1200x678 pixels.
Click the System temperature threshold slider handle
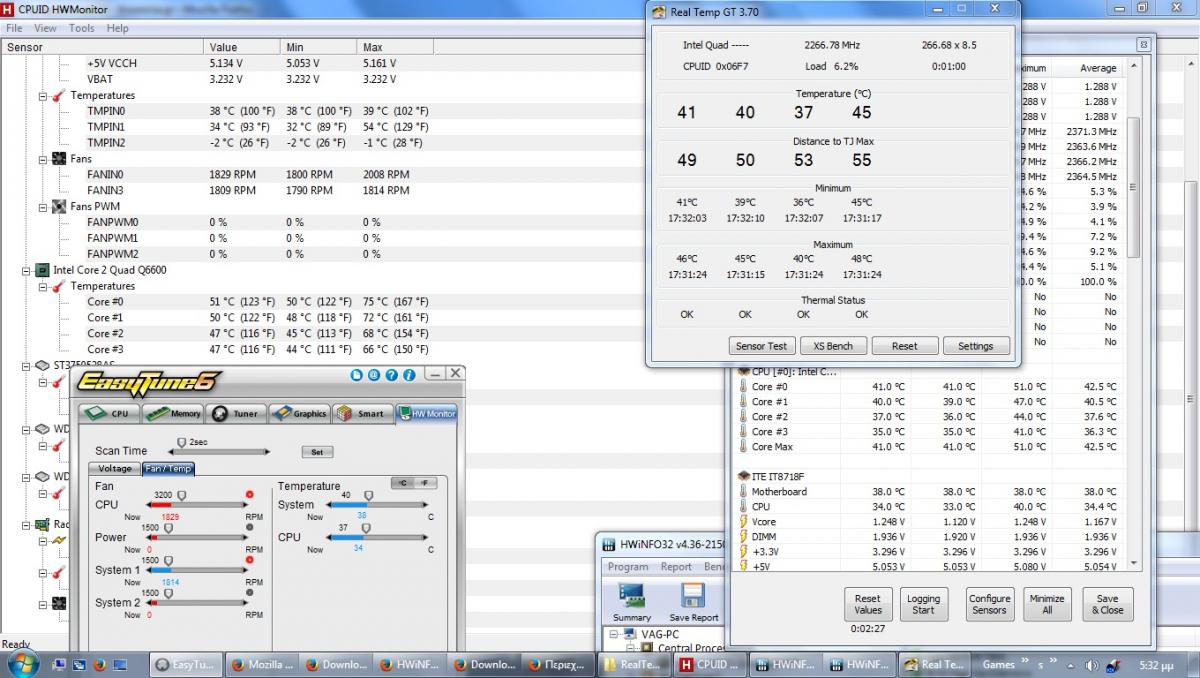click(368, 496)
